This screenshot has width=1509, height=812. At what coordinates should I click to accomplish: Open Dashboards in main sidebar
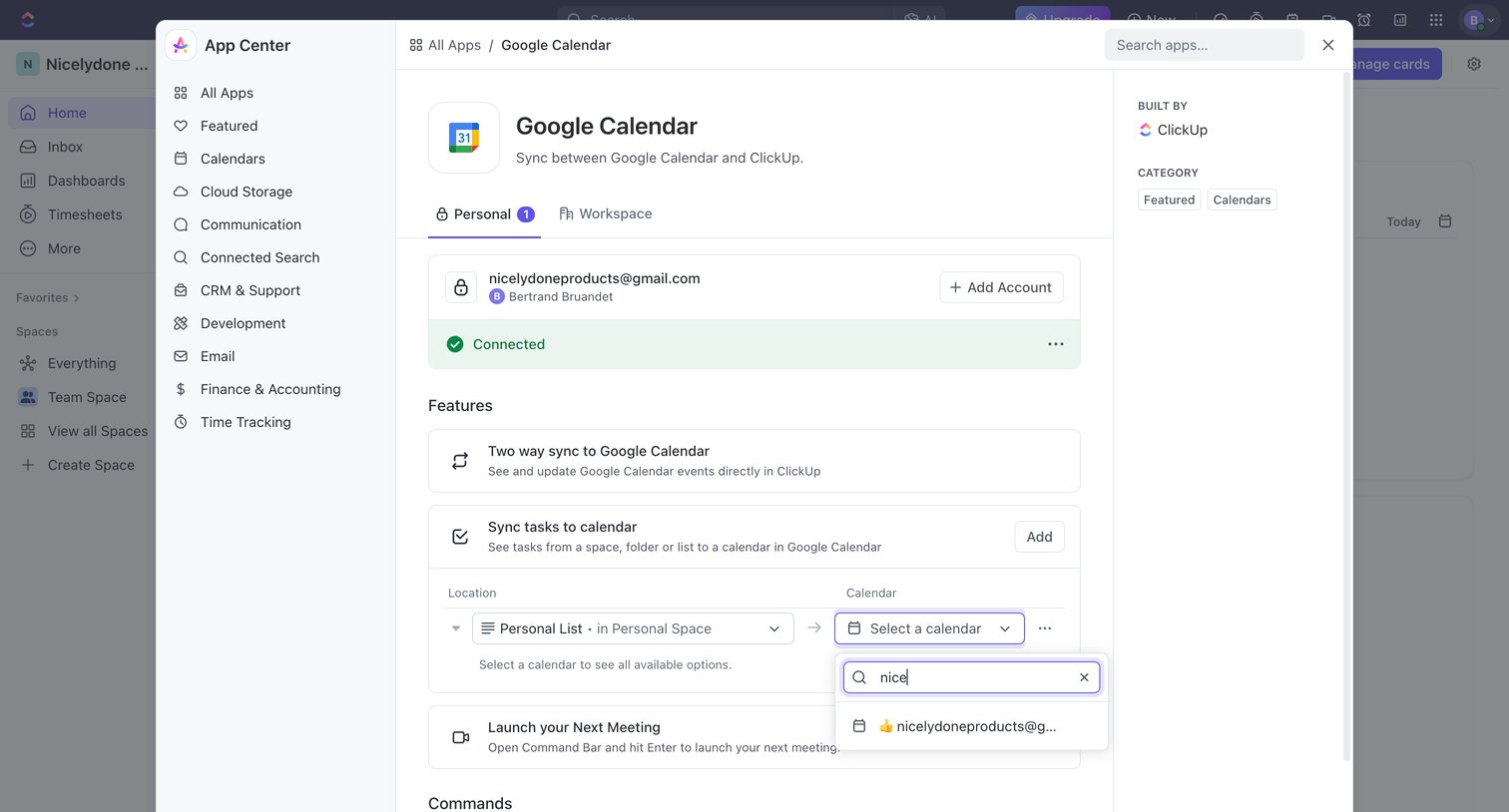click(86, 181)
